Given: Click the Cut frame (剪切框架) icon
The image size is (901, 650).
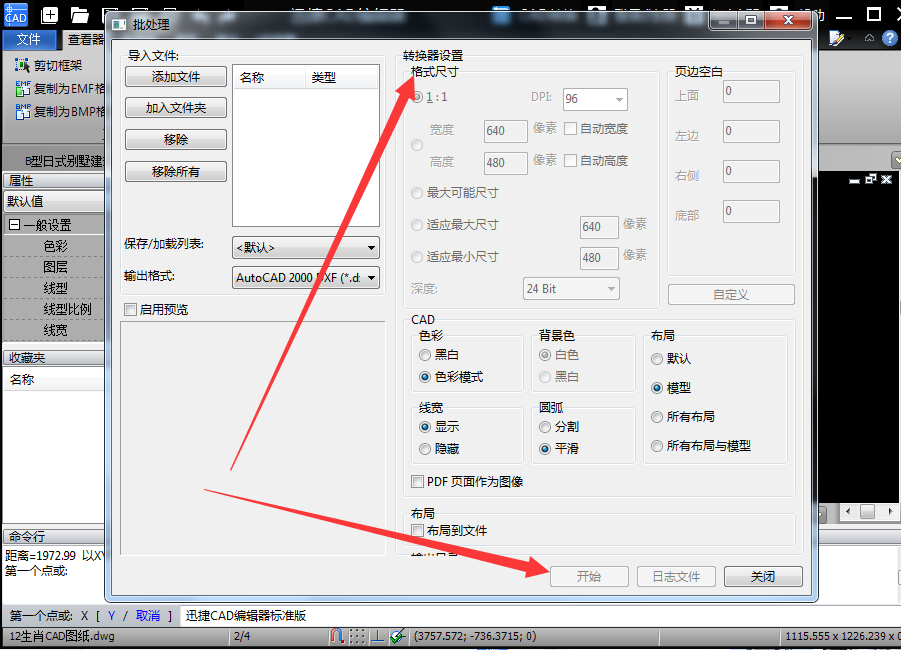Looking at the screenshot, I should pos(22,66).
